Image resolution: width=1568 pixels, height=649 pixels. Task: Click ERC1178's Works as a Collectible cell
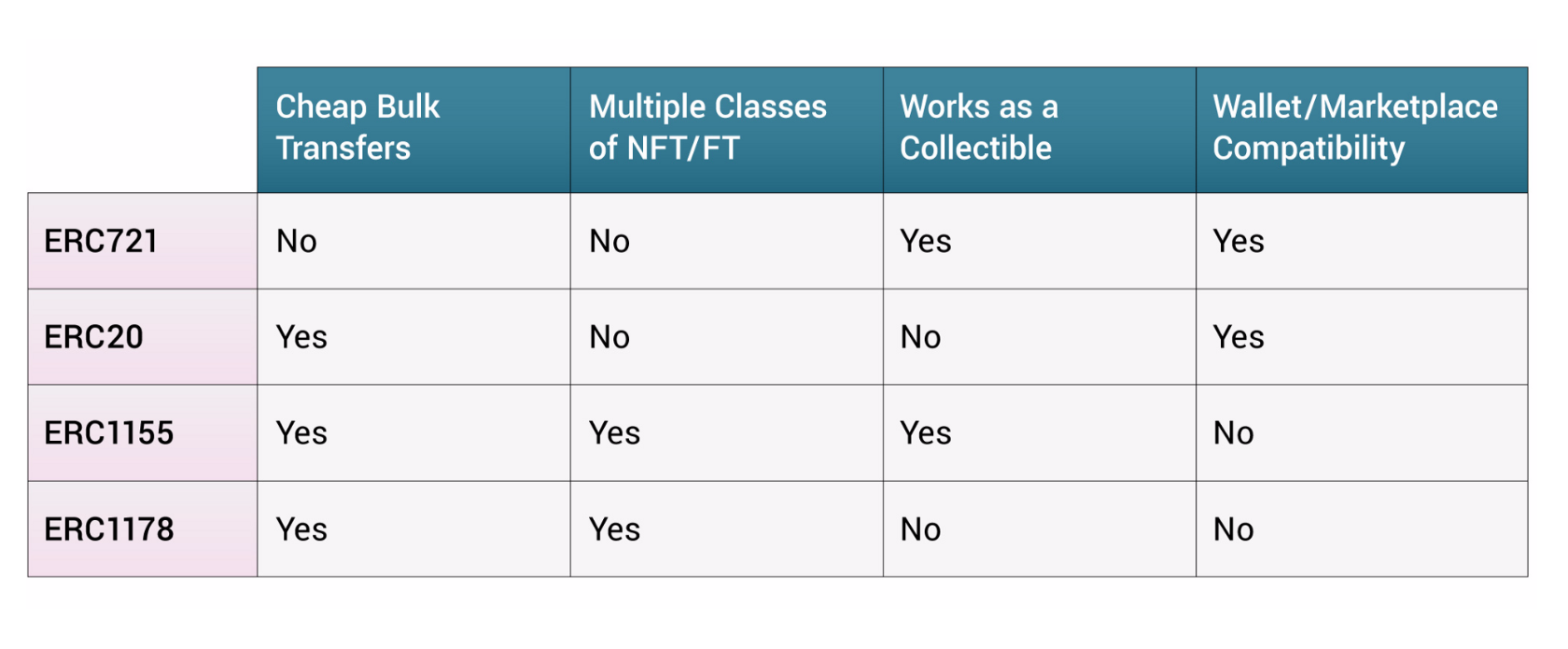(x=1039, y=529)
